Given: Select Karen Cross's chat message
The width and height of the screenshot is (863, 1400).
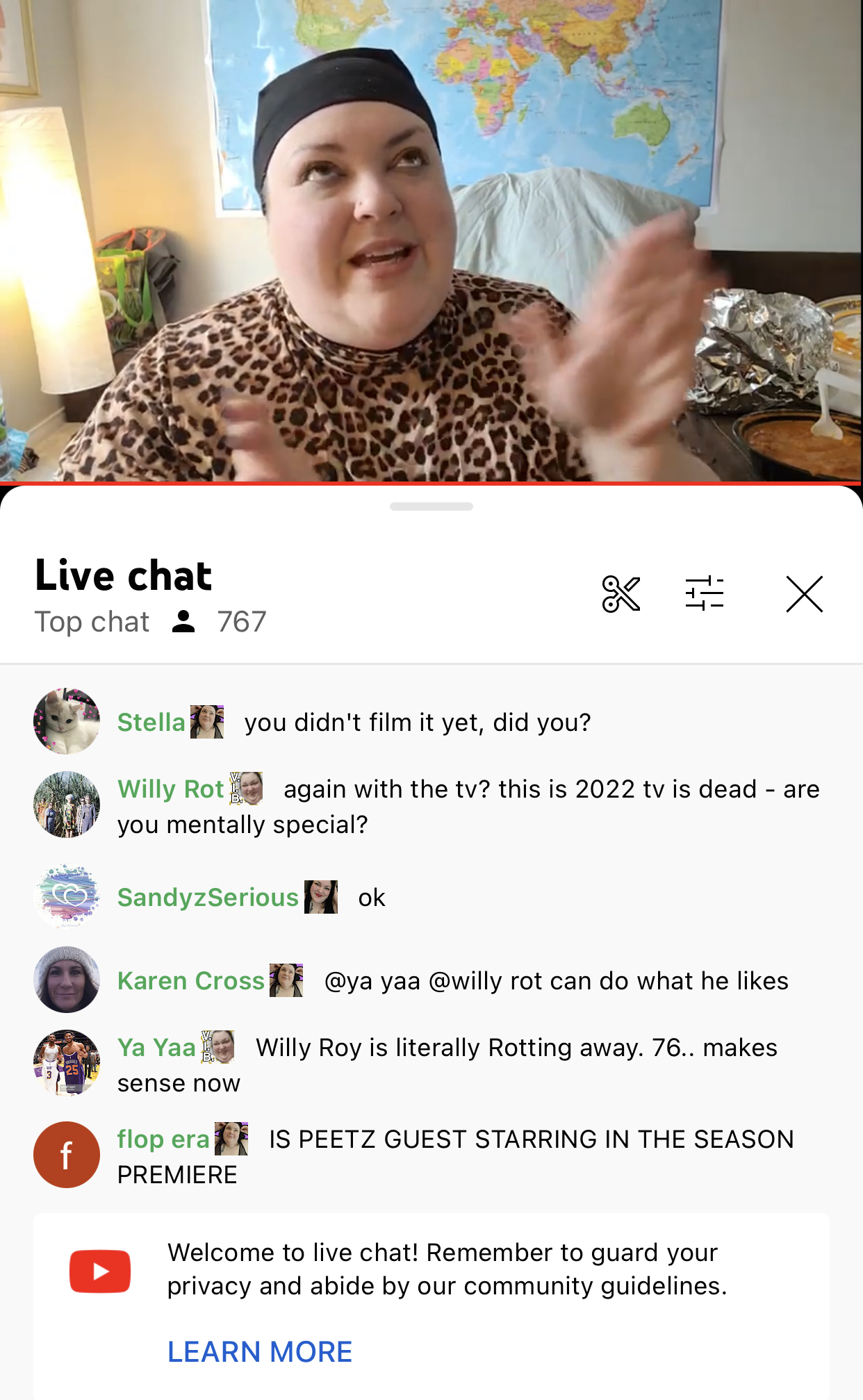Looking at the screenshot, I should pos(557,981).
